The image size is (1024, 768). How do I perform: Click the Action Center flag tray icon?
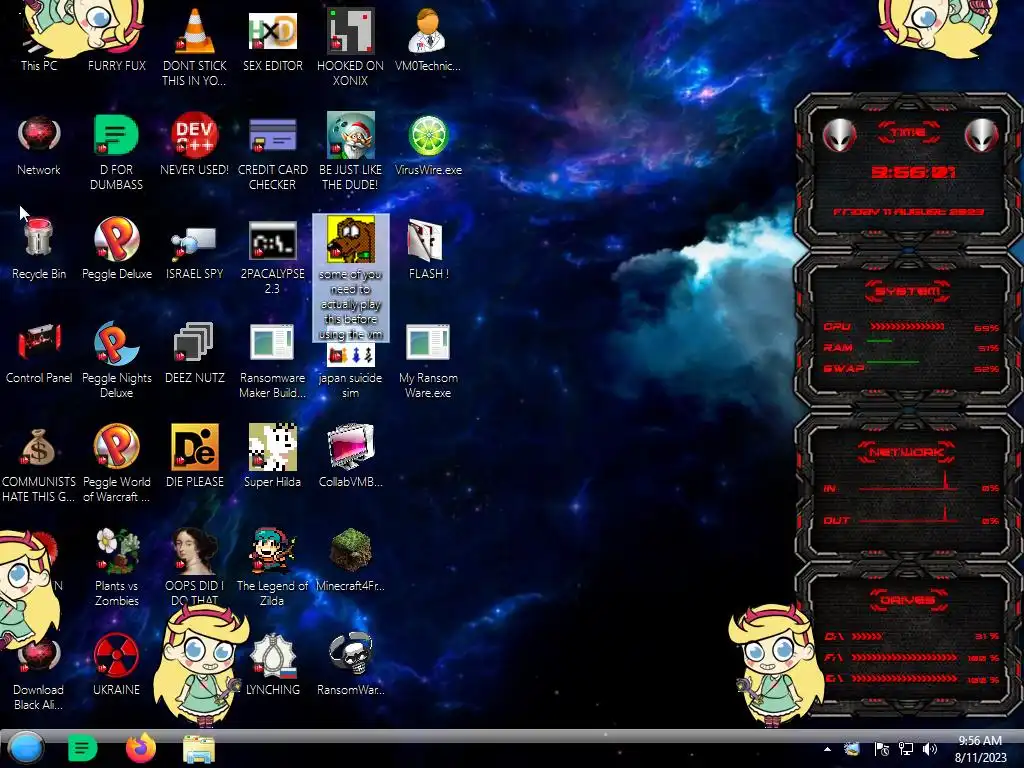coord(881,749)
